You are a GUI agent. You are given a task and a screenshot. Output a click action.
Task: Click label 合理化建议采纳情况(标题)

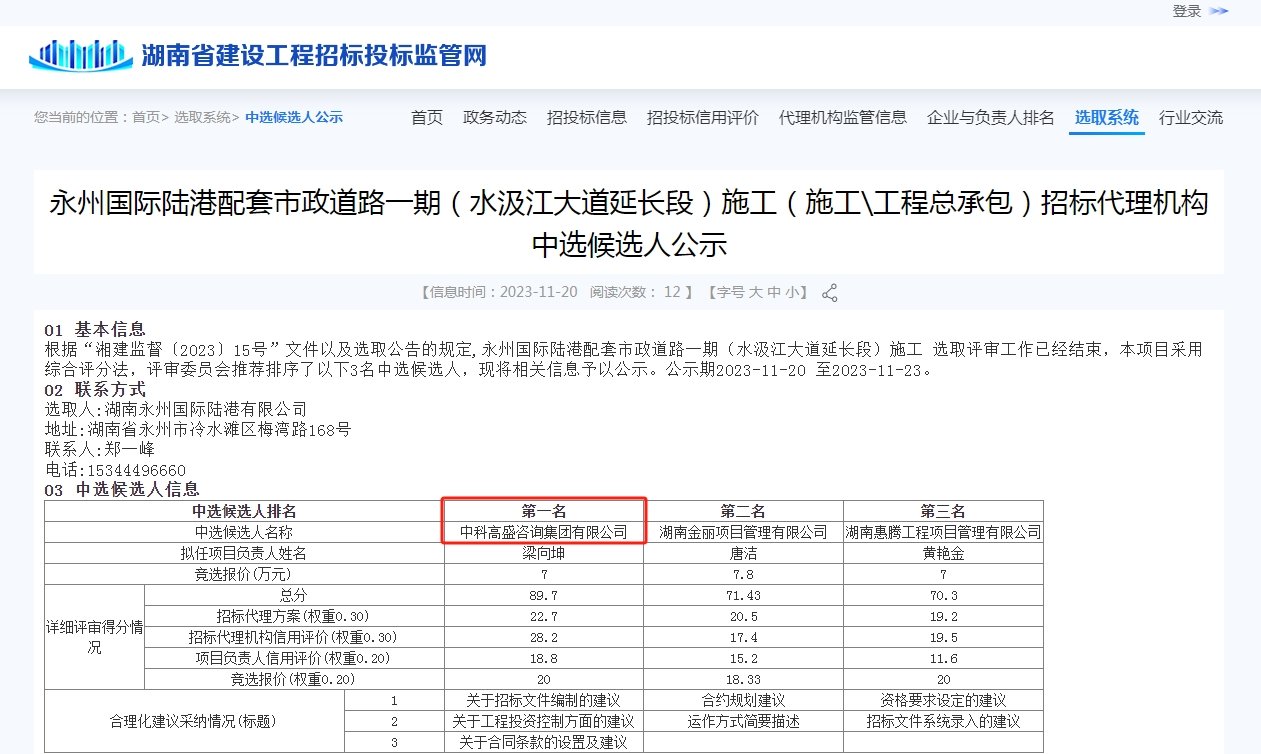point(193,721)
